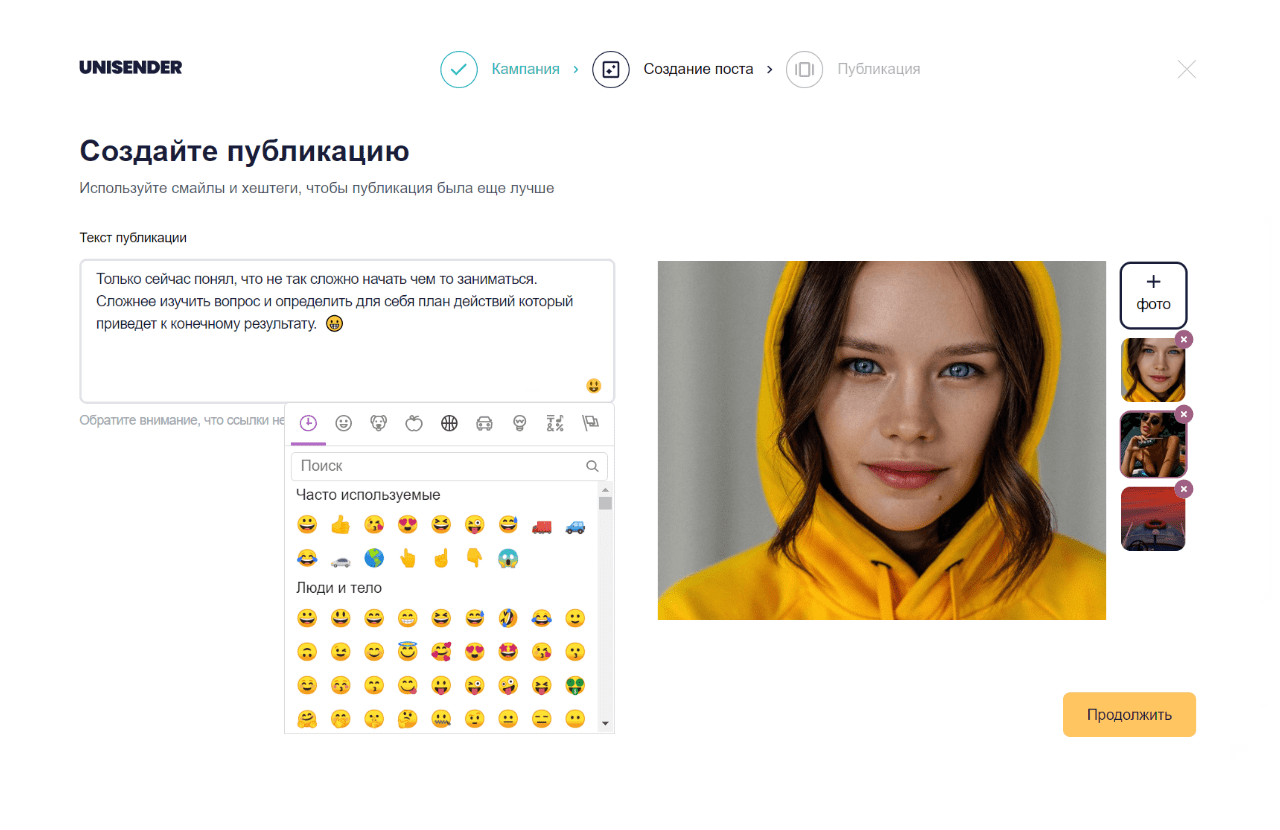Click the large preview photo
The height and width of the screenshot is (830, 1280).
[x=882, y=440]
